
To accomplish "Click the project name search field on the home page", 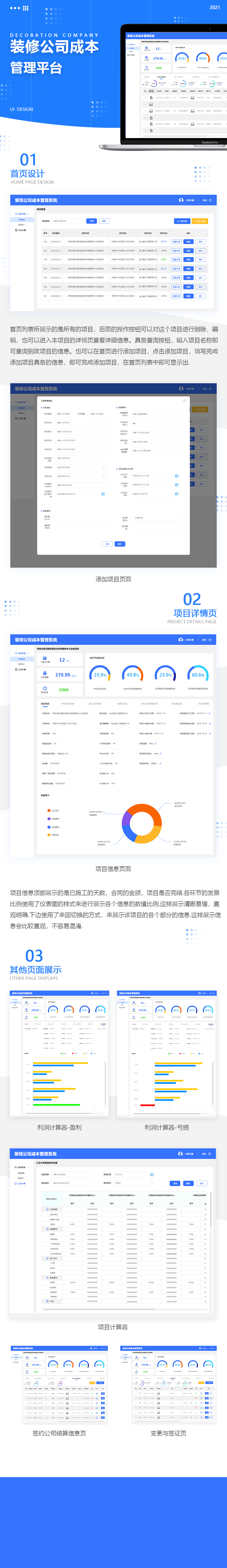I will click(67, 221).
